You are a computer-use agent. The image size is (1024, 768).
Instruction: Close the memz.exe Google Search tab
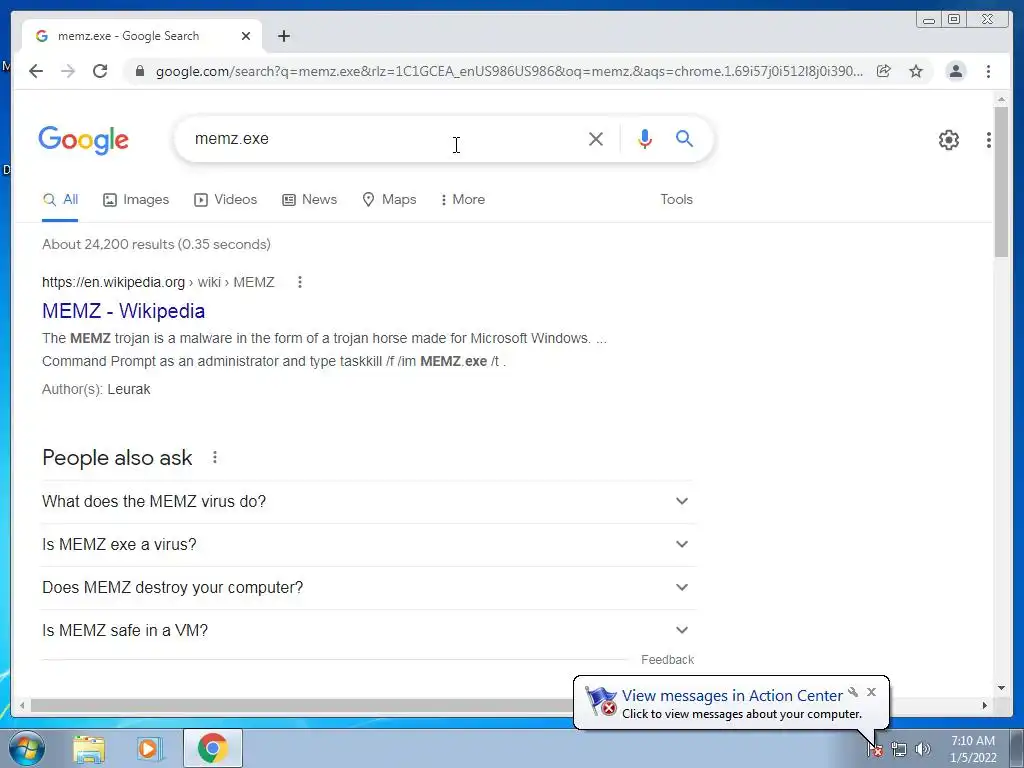(x=246, y=36)
